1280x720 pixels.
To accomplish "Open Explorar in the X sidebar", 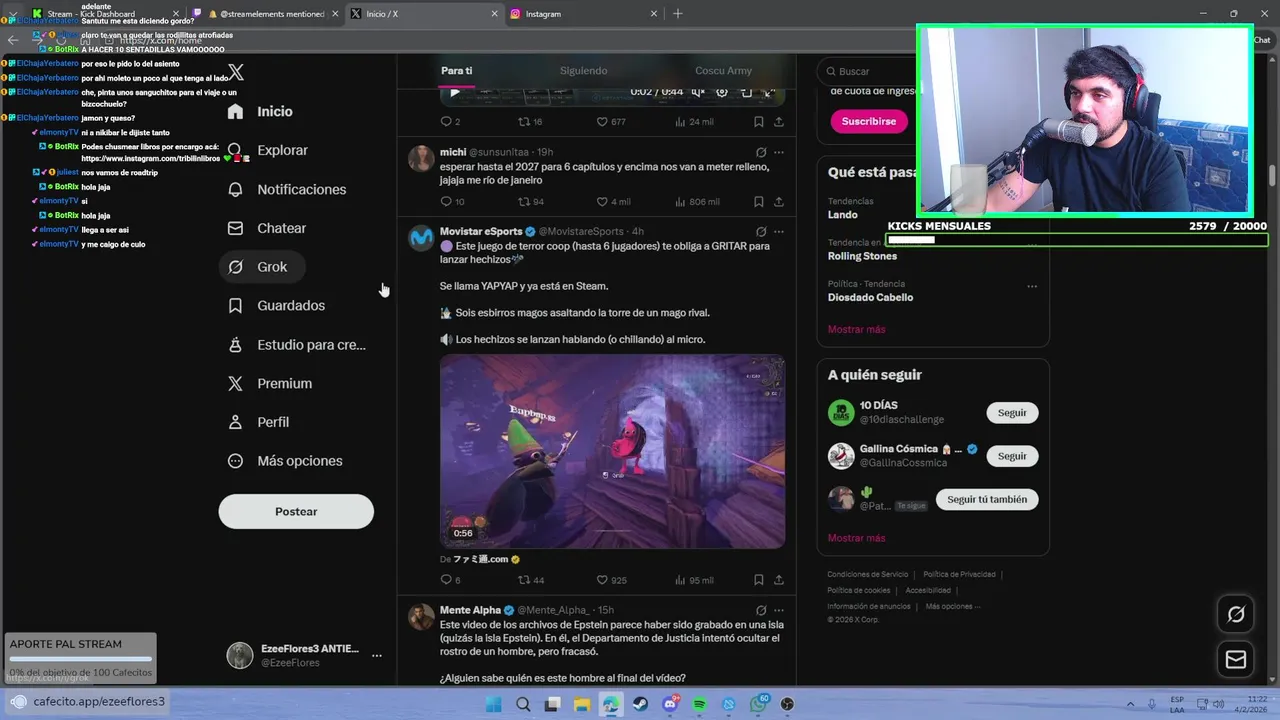I will pos(268,150).
